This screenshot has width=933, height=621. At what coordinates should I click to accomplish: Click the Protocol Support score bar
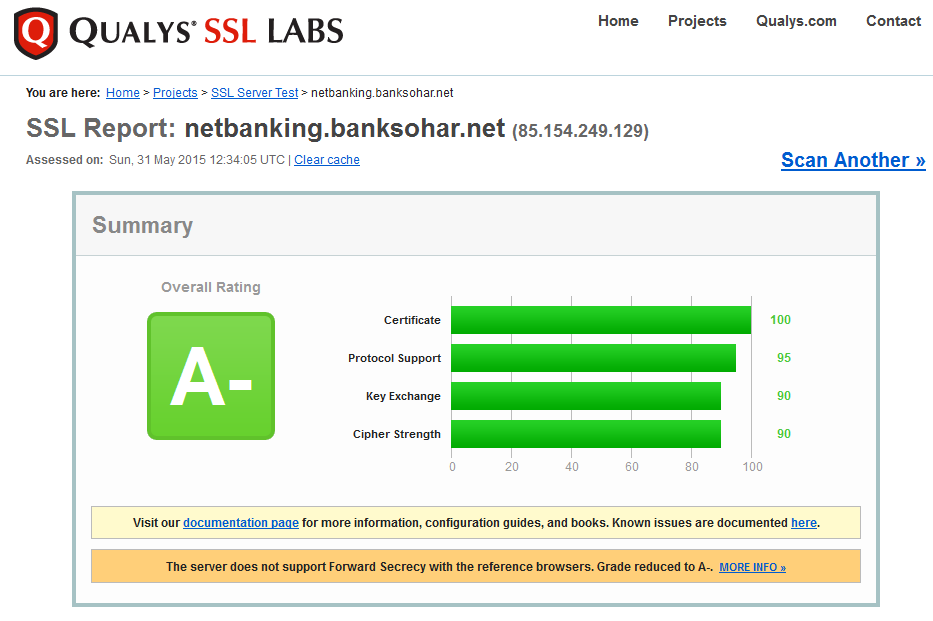[x=593, y=358]
